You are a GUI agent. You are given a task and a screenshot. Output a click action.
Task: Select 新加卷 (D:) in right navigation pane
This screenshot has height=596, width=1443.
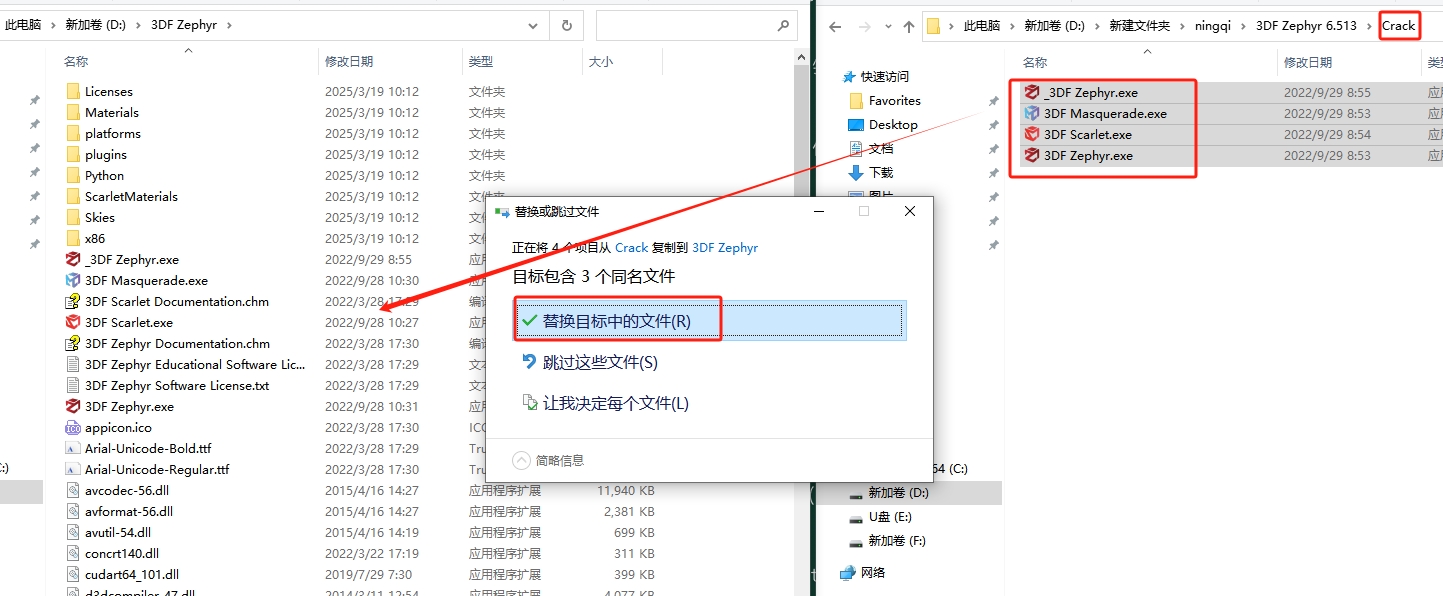pos(898,493)
